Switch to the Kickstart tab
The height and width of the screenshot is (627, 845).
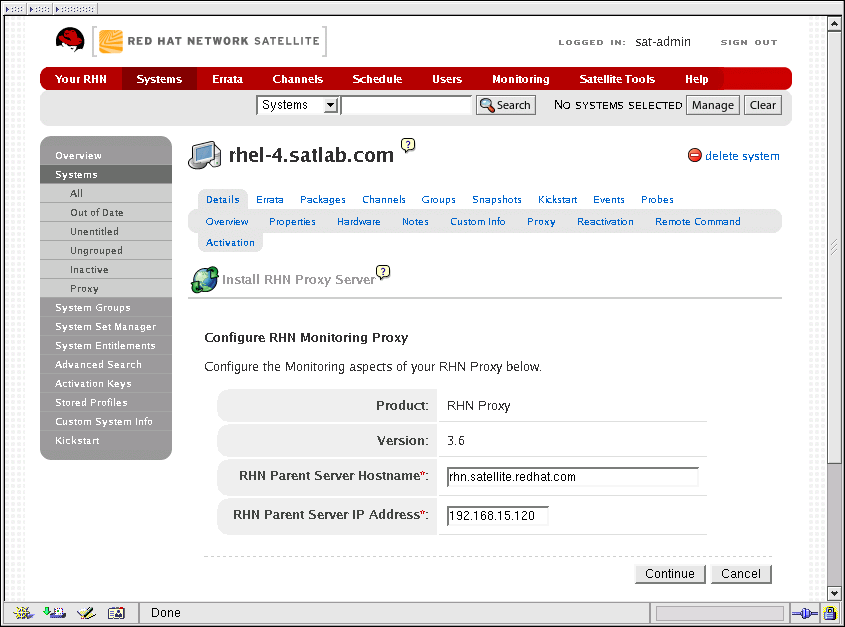point(557,199)
